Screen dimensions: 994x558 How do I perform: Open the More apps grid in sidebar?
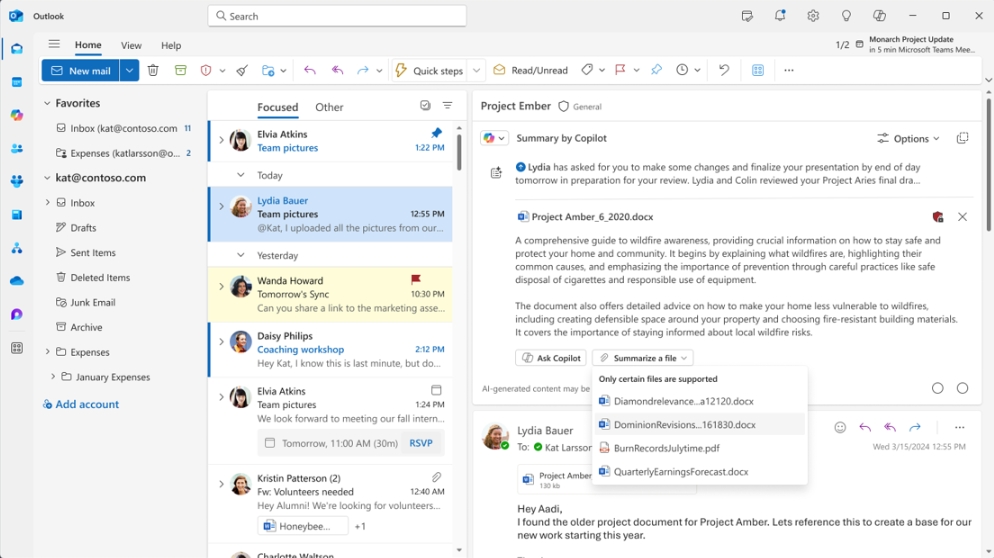tap(17, 347)
